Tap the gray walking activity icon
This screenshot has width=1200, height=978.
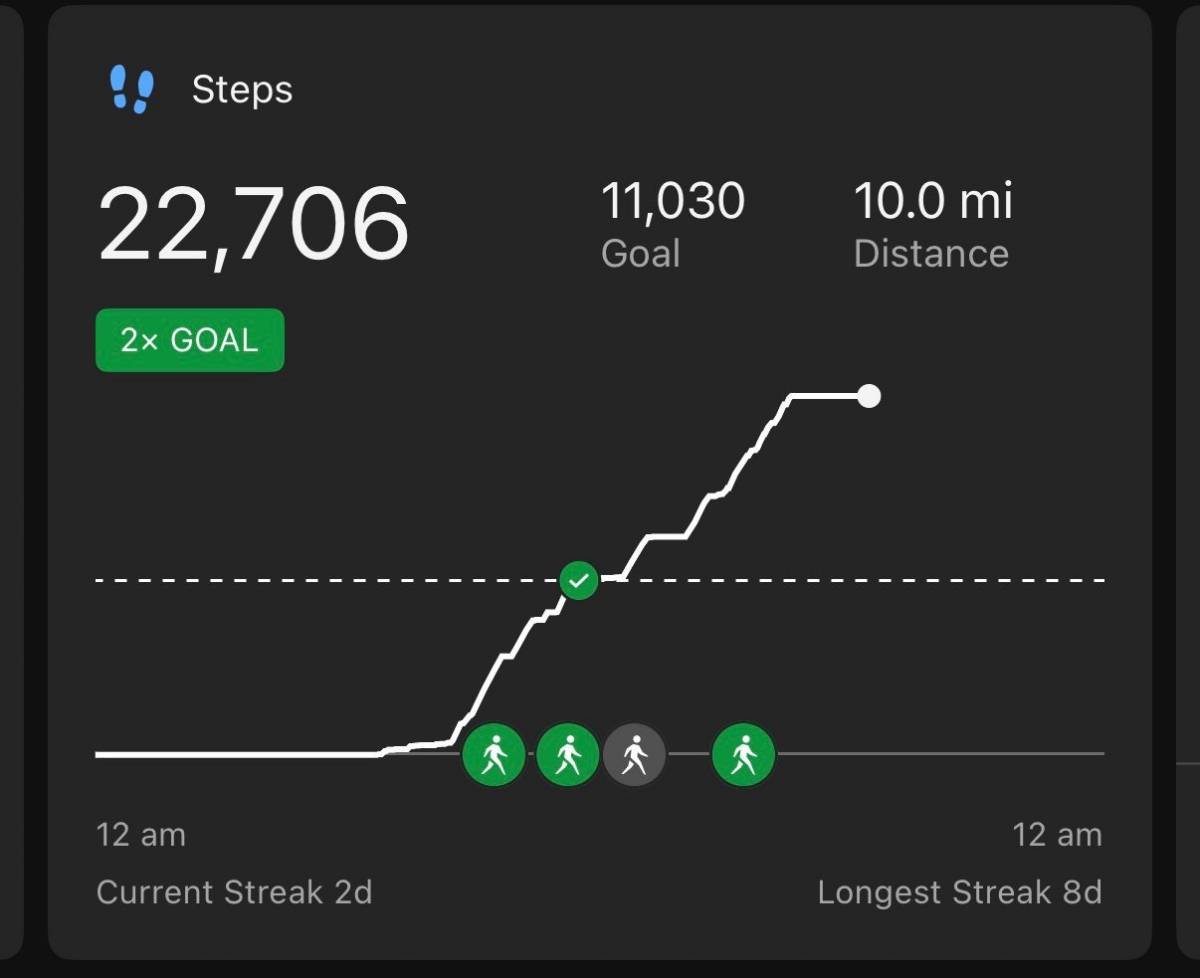tap(634, 754)
